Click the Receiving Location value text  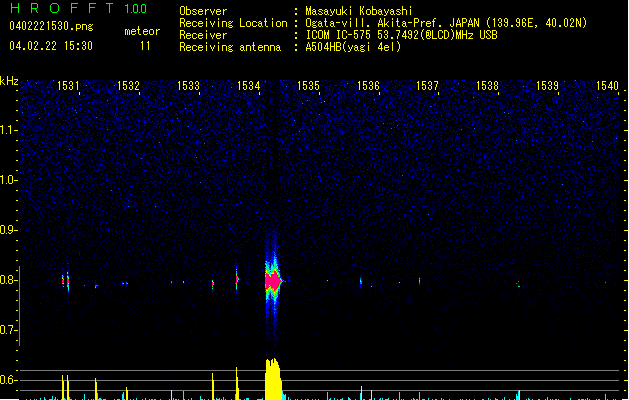[446, 23]
